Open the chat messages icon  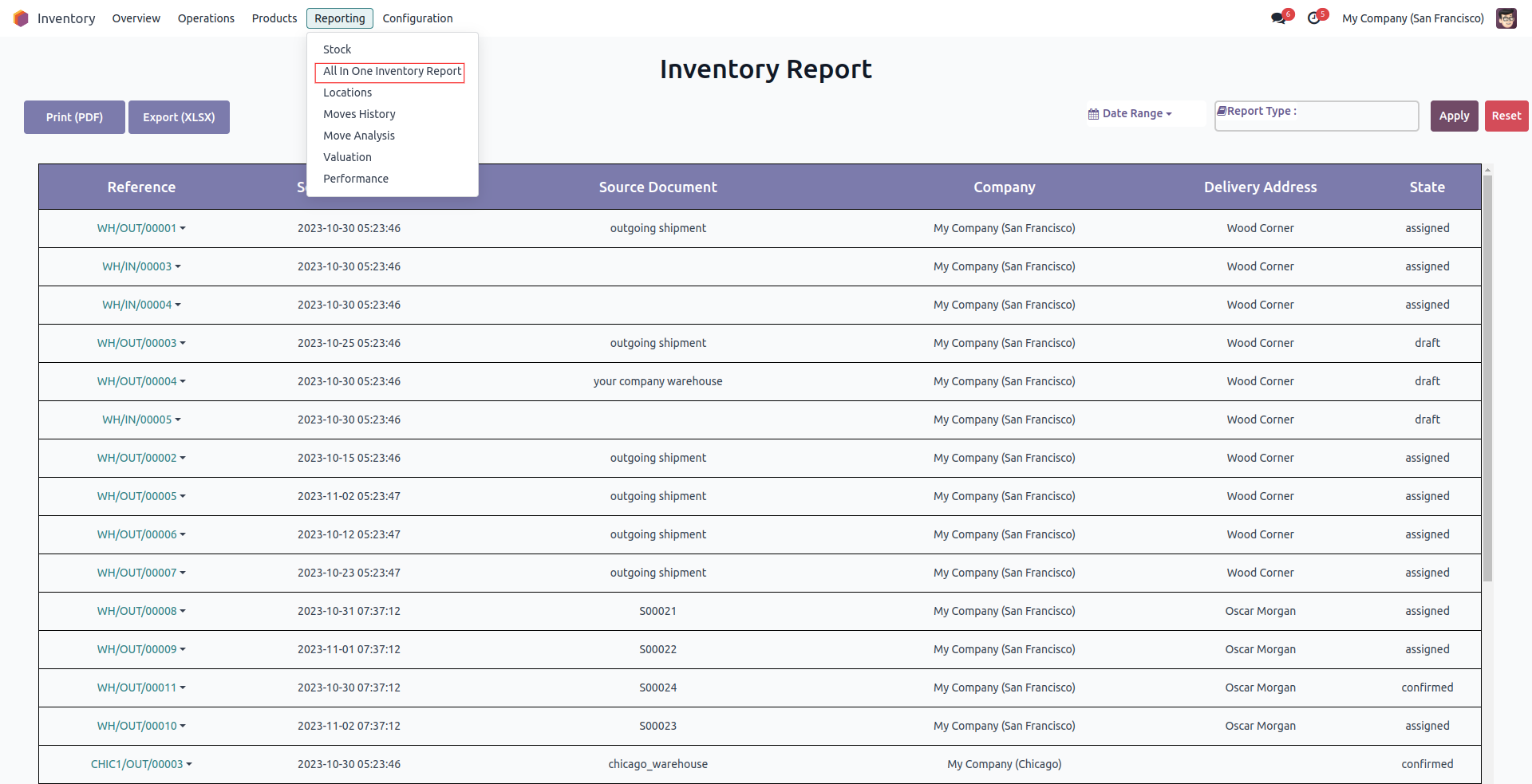(x=1278, y=18)
